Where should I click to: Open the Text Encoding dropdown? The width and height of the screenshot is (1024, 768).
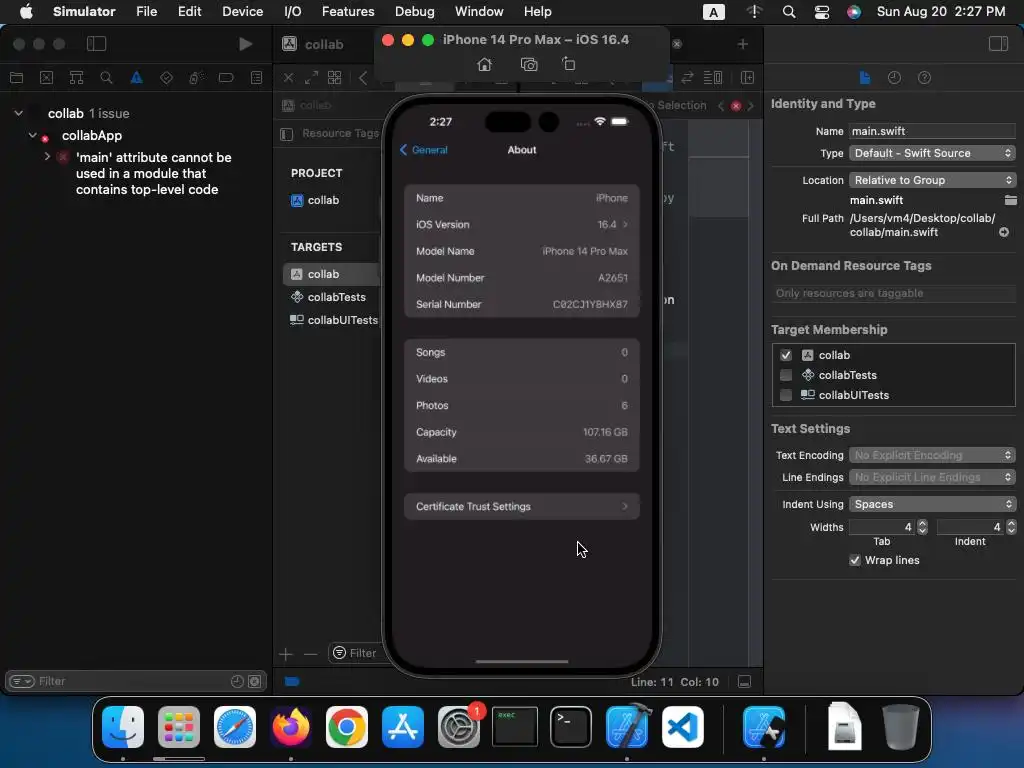pyautogui.click(x=932, y=455)
